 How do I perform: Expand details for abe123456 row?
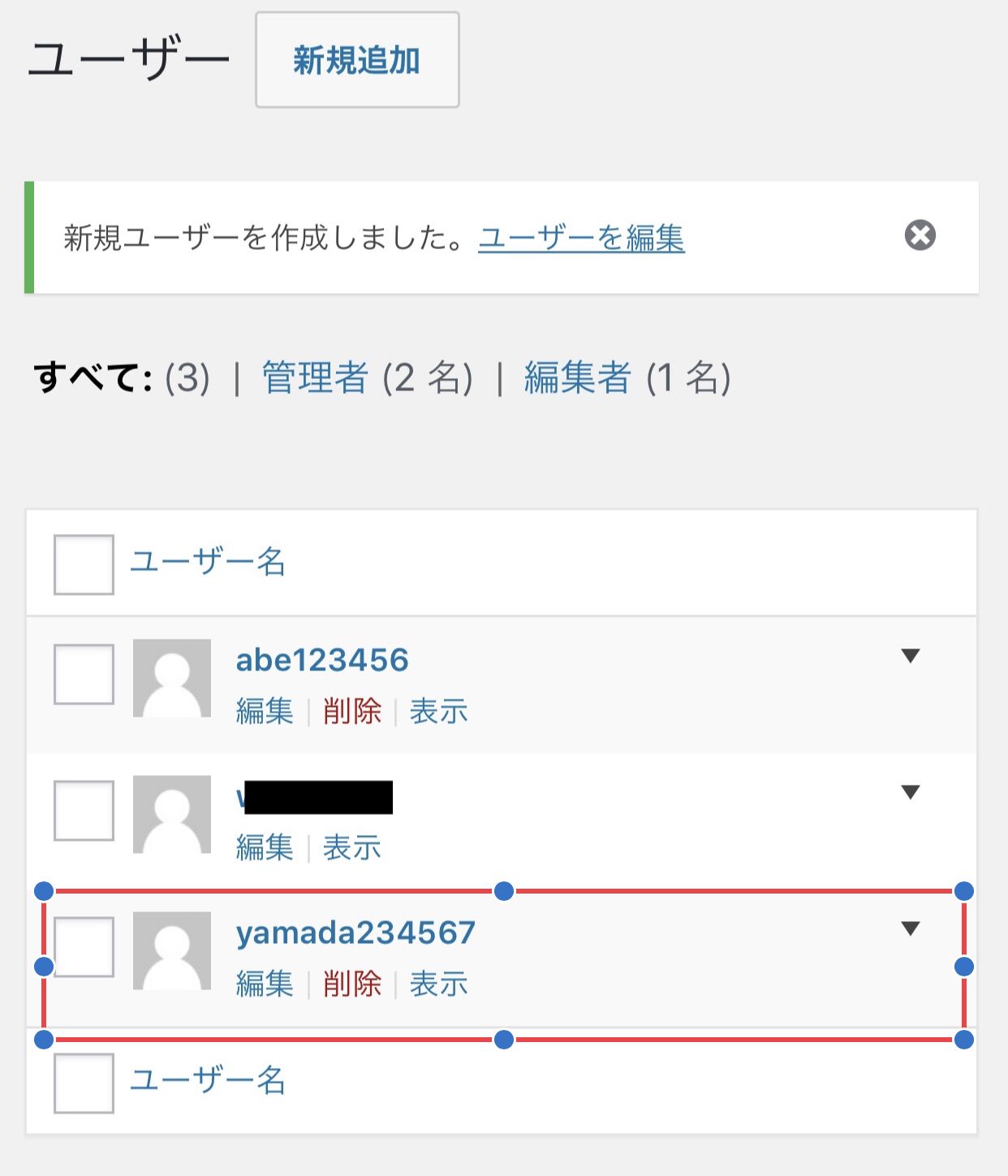911,656
